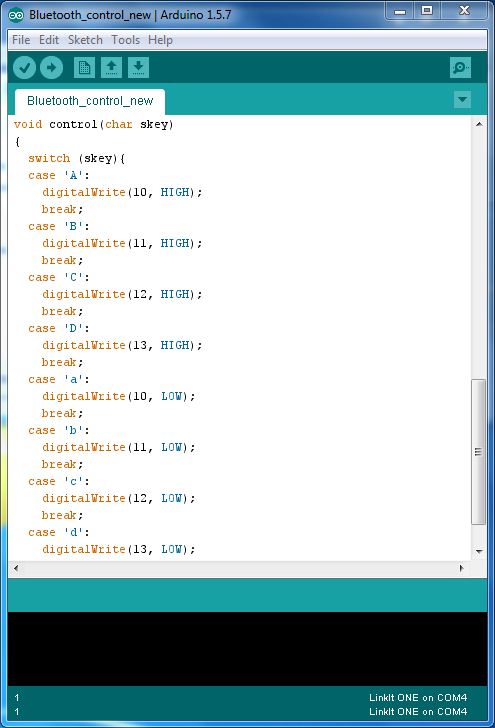
Task: Click the line case 'C':
Action: [59, 278]
